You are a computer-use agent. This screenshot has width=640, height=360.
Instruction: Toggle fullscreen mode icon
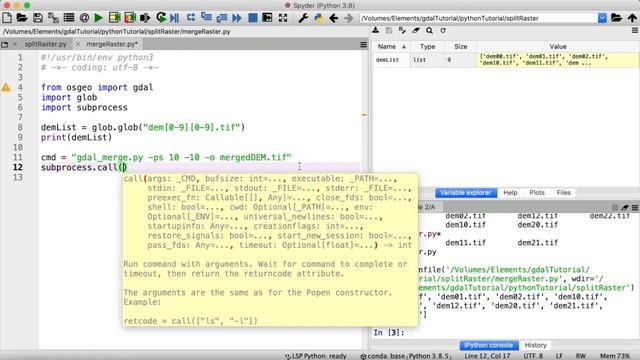point(283,18)
